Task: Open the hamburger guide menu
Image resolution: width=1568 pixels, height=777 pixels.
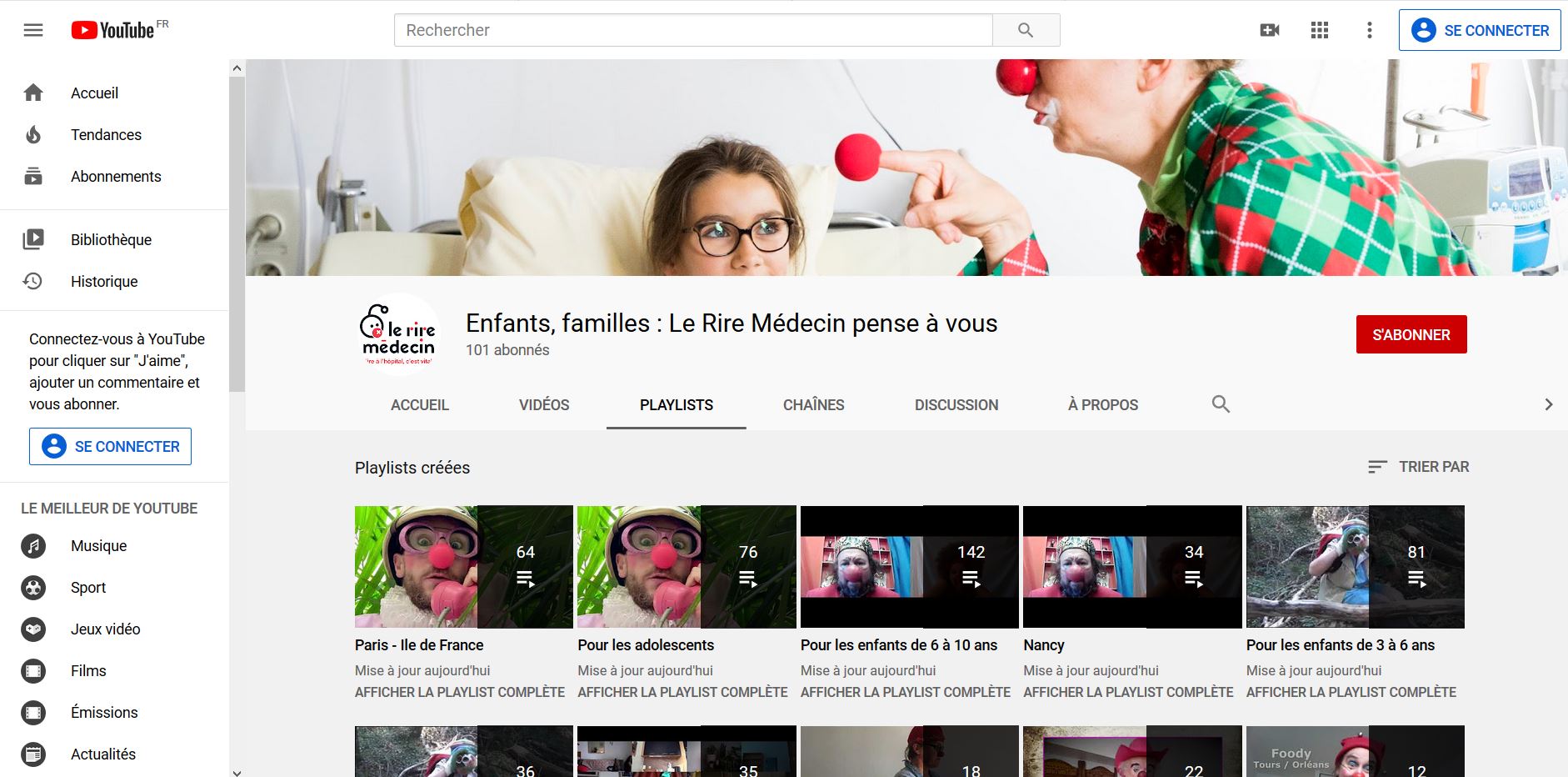Action: [33, 31]
